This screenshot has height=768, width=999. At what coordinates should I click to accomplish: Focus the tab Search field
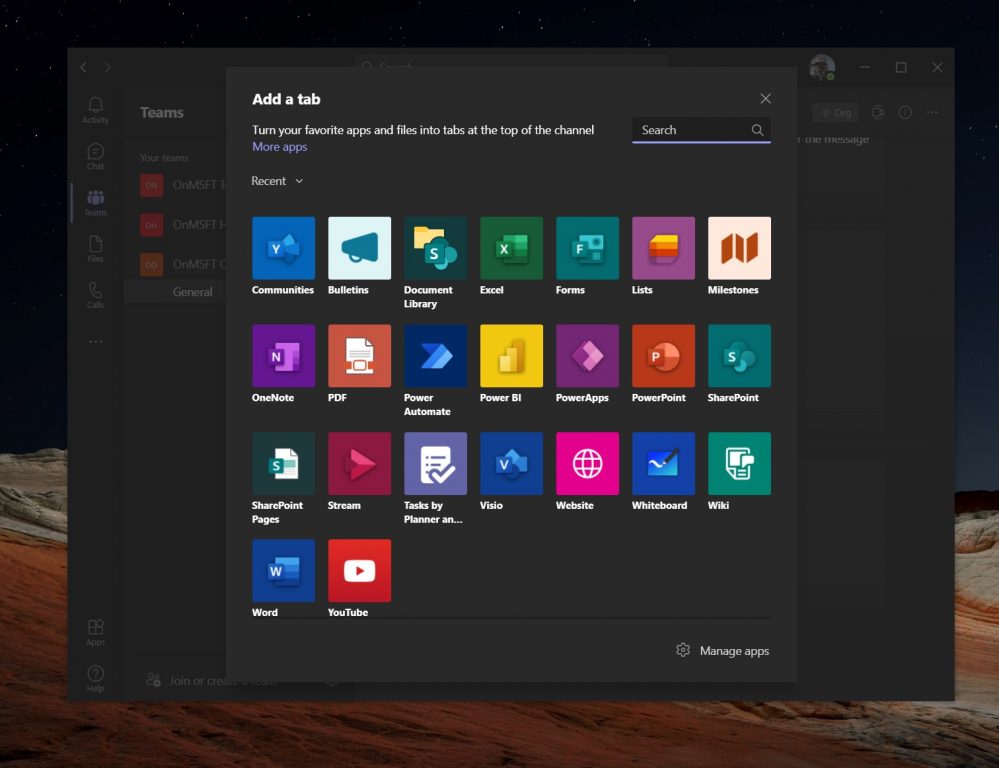click(x=701, y=130)
